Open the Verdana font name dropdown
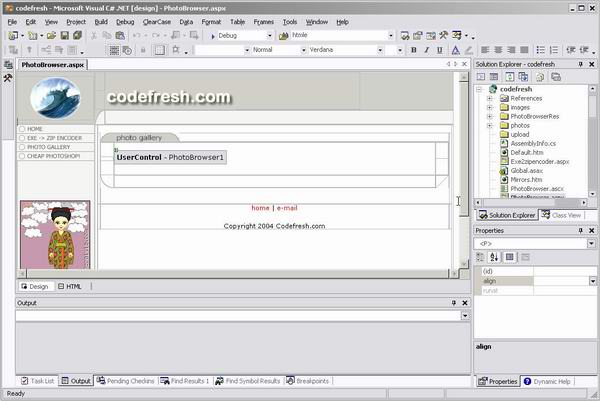The width and height of the screenshot is (600, 401). point(380,50)
